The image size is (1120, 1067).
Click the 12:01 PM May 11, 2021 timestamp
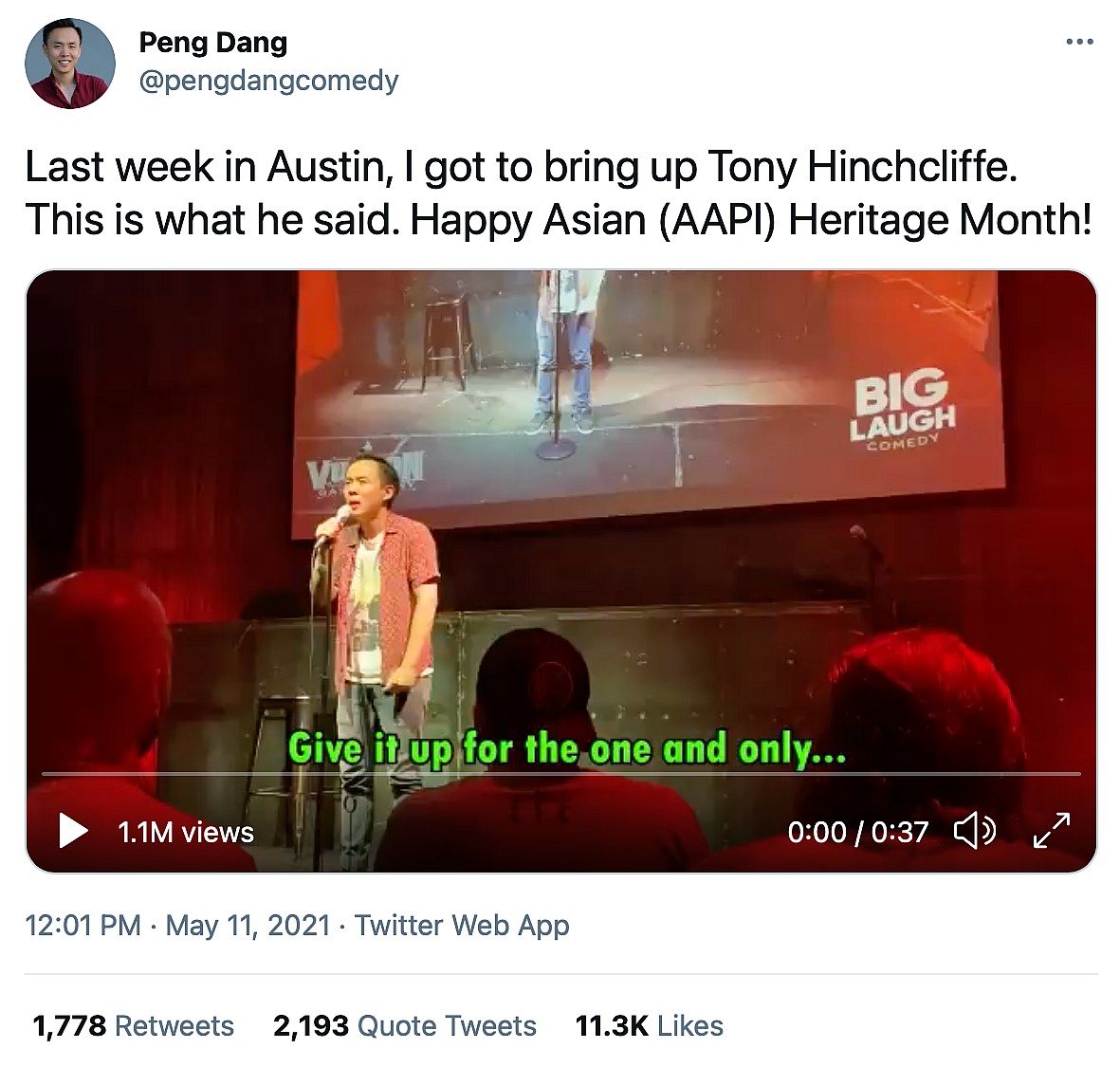point(177,925)
